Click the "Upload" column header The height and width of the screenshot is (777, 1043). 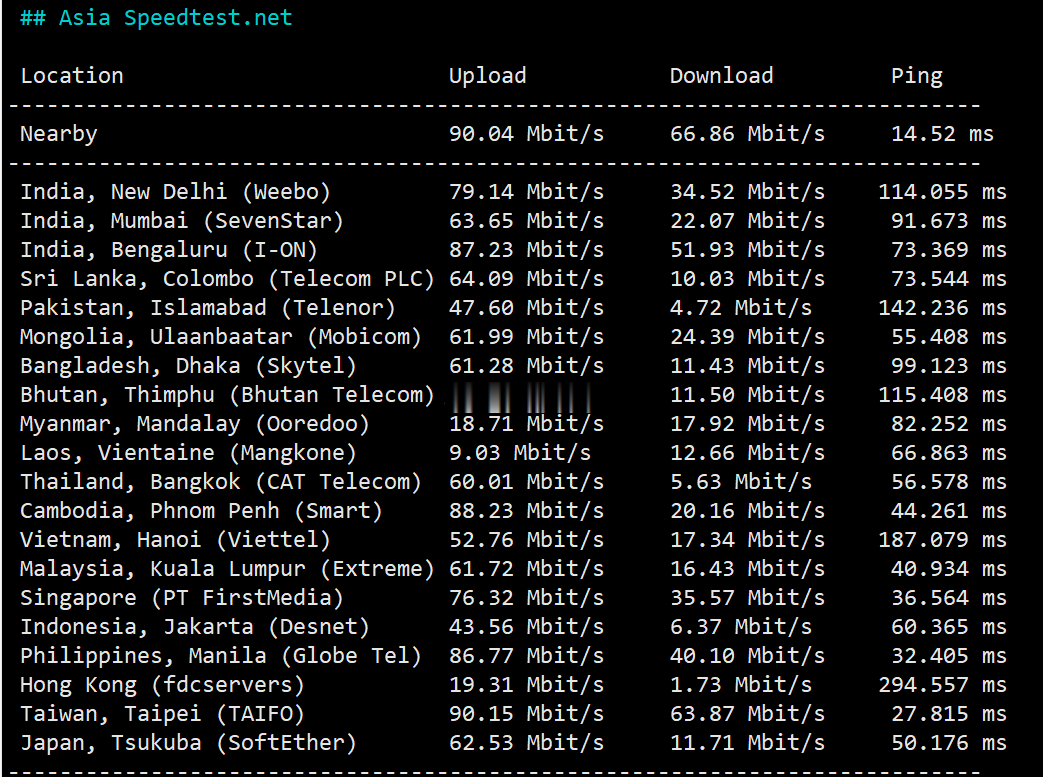pos(488,76)
